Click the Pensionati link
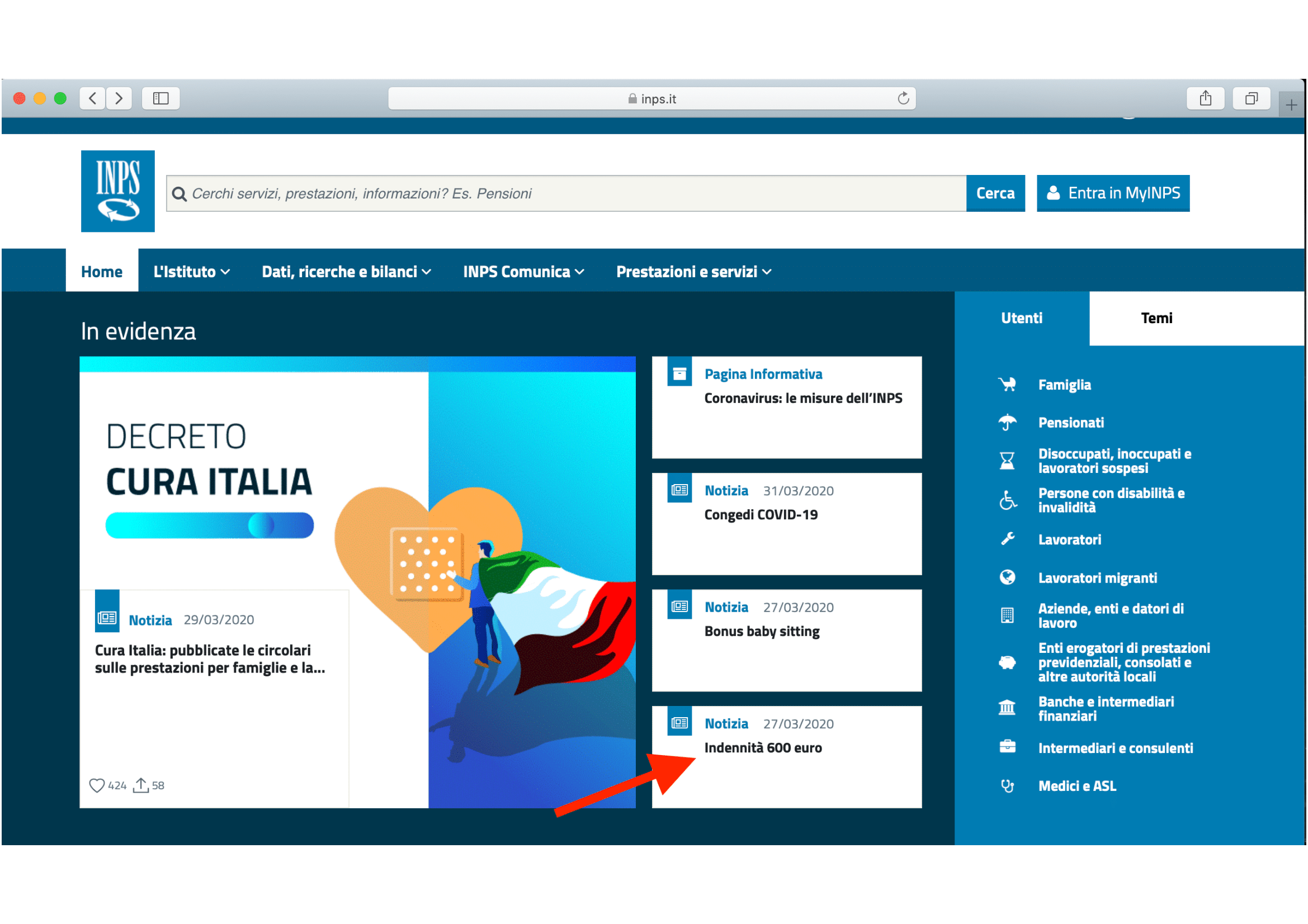Viewport: 1308px width, 924px height. tap(1071, 423)
